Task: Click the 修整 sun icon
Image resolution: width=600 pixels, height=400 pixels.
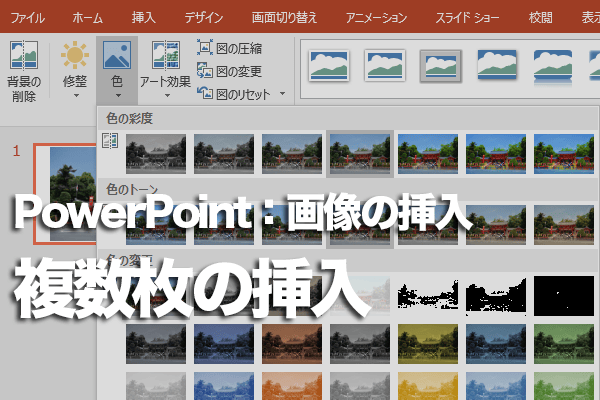Action: click(75, 55)
